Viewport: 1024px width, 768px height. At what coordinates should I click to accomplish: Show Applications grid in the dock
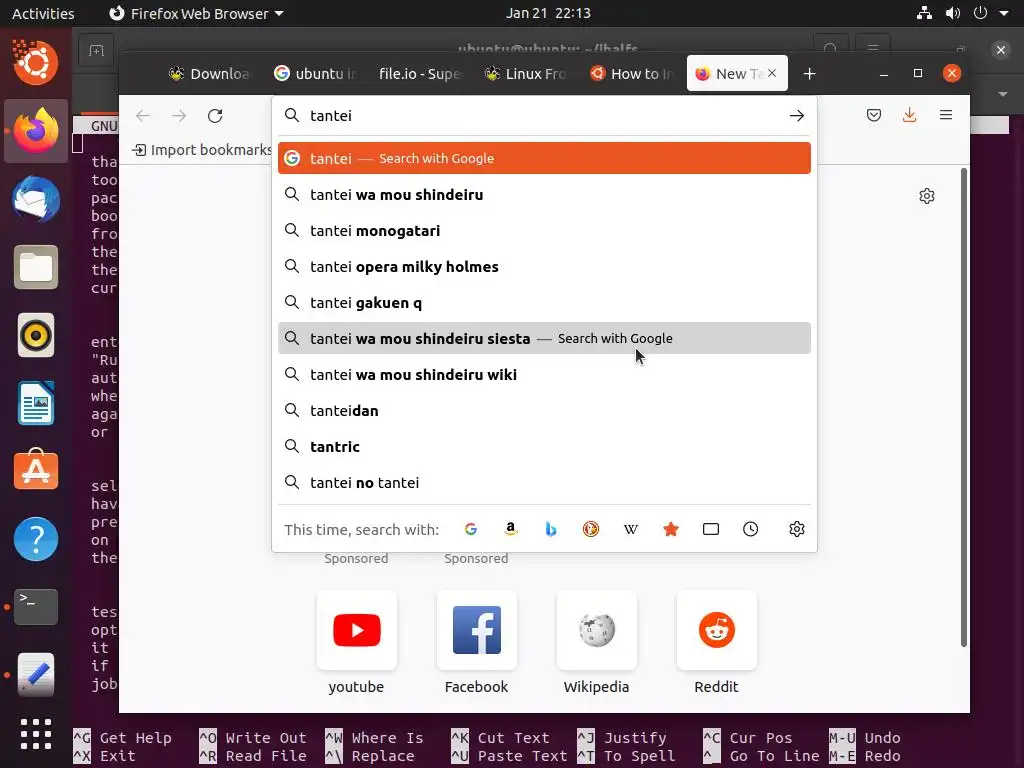coord(36,734)
